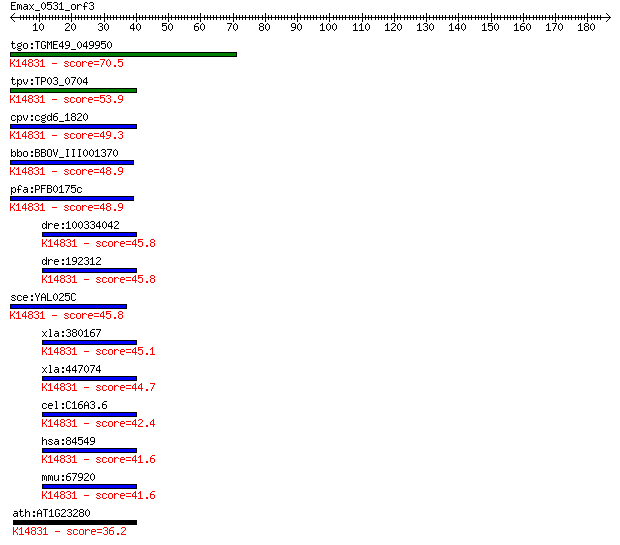Open the bbo:BBOV_III001370 gene entry
Image resolution: width=620 pixels, height=545 pixels.
64,153
